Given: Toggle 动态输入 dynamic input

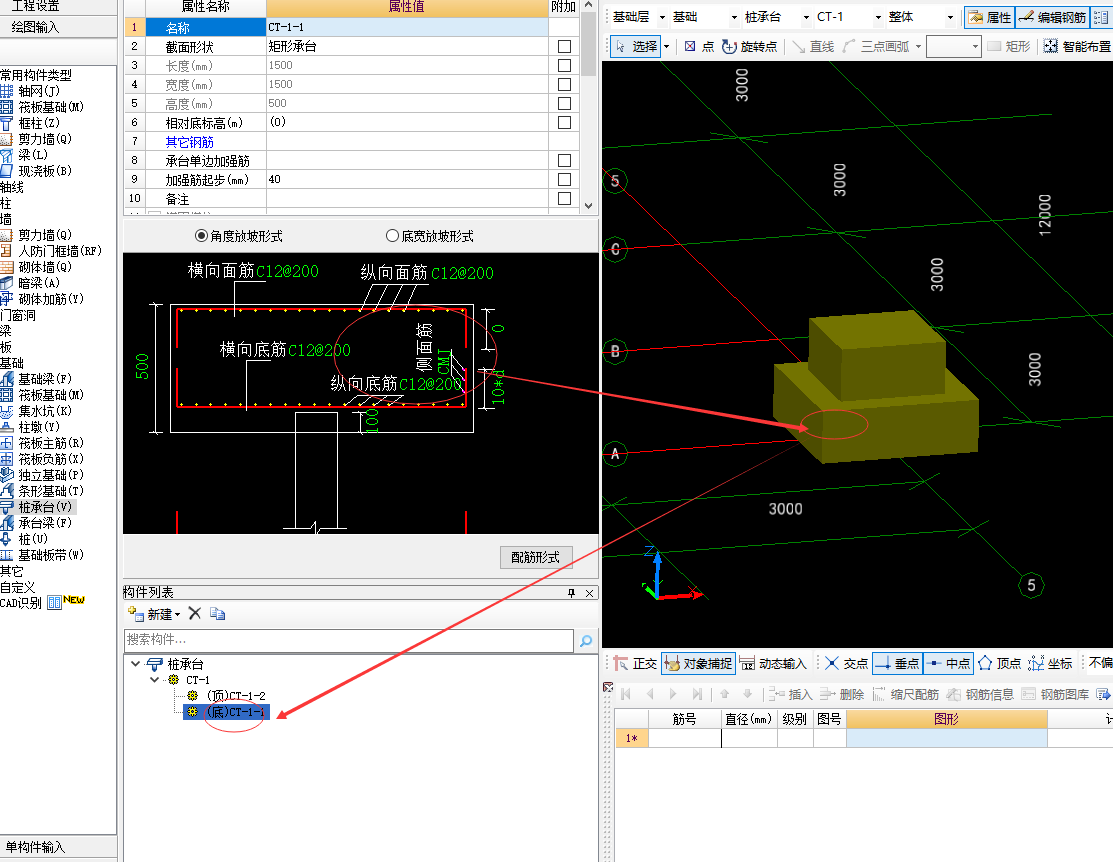Looking at the screenshot, I should (x=773, y=663).
